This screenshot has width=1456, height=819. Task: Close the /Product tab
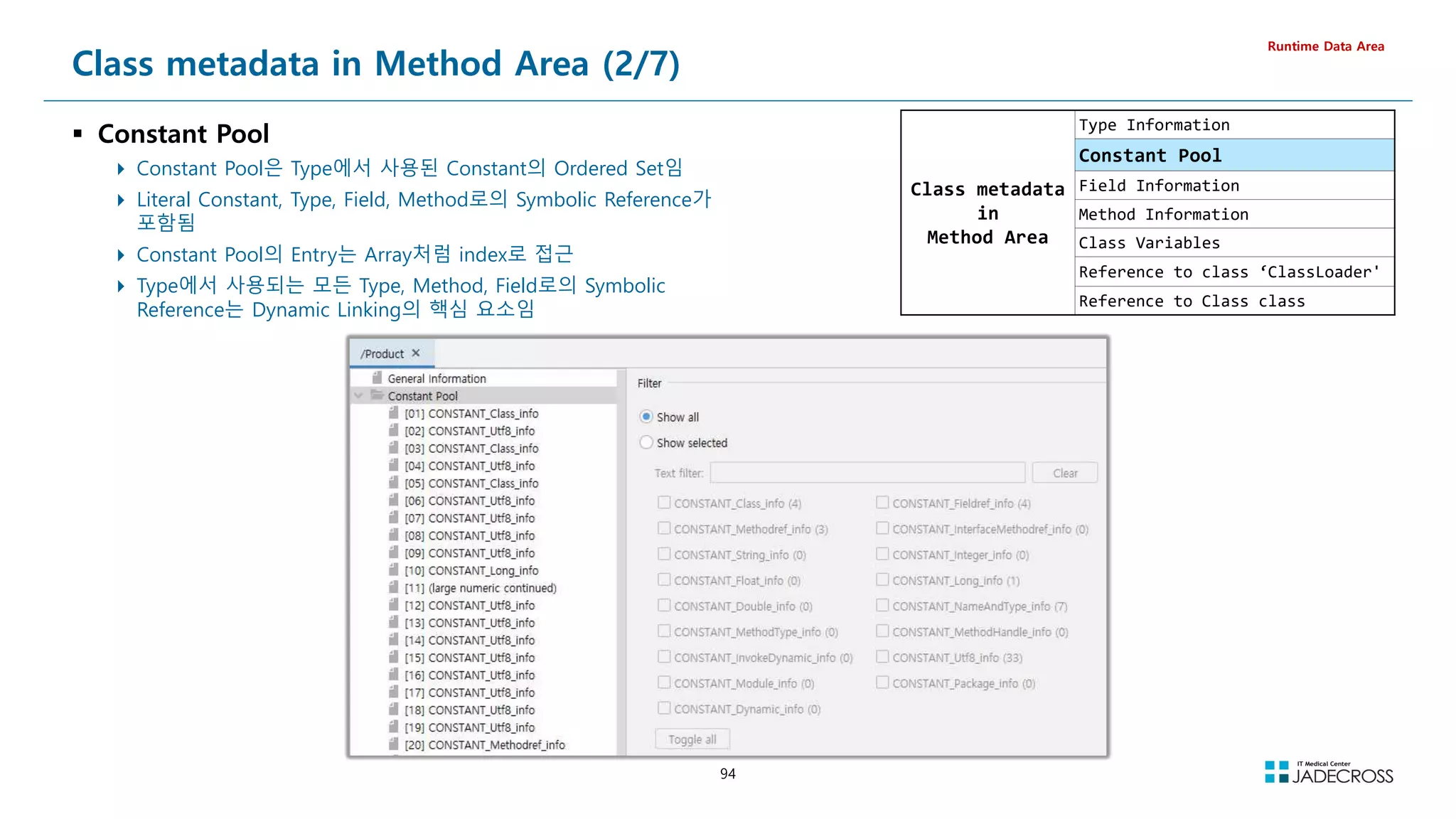point(416,353)
